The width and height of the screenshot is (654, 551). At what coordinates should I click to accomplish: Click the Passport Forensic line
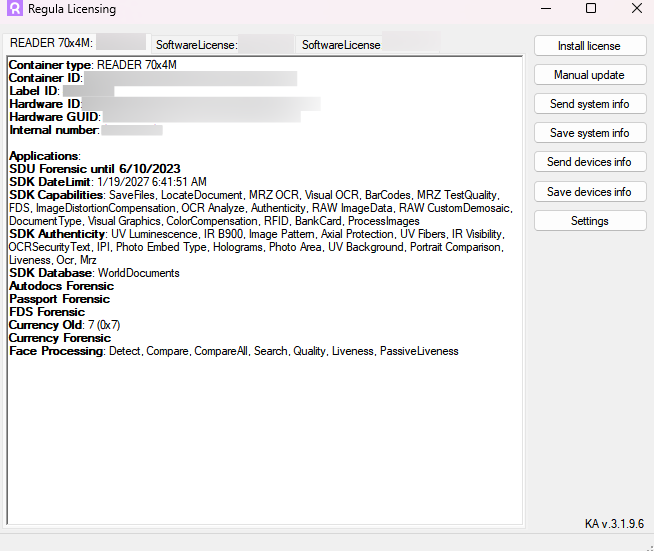pyautogui.click(x=60, y=299)
